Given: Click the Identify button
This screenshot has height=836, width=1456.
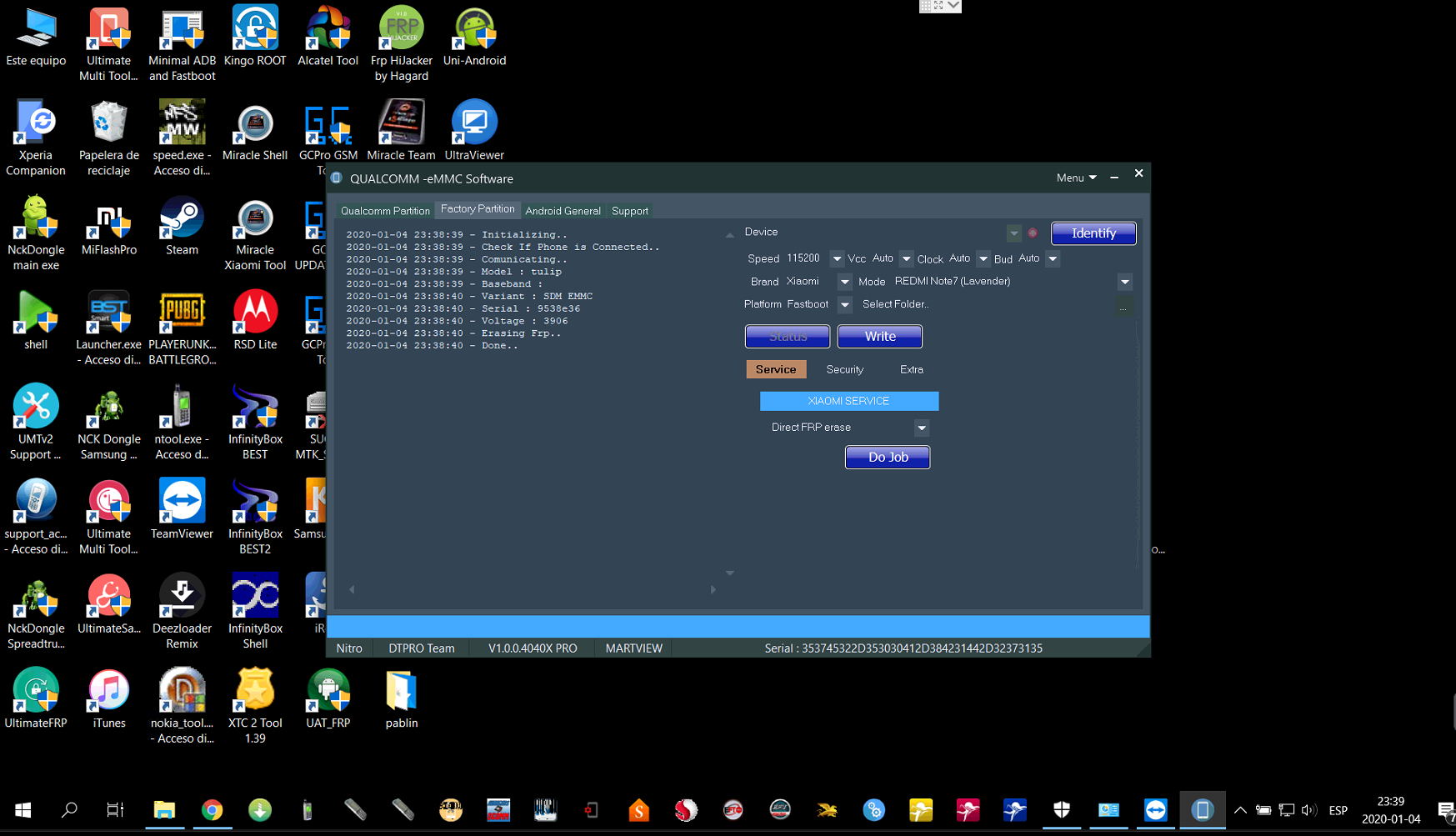Looking at the screenshot, I should point(1093,233).
